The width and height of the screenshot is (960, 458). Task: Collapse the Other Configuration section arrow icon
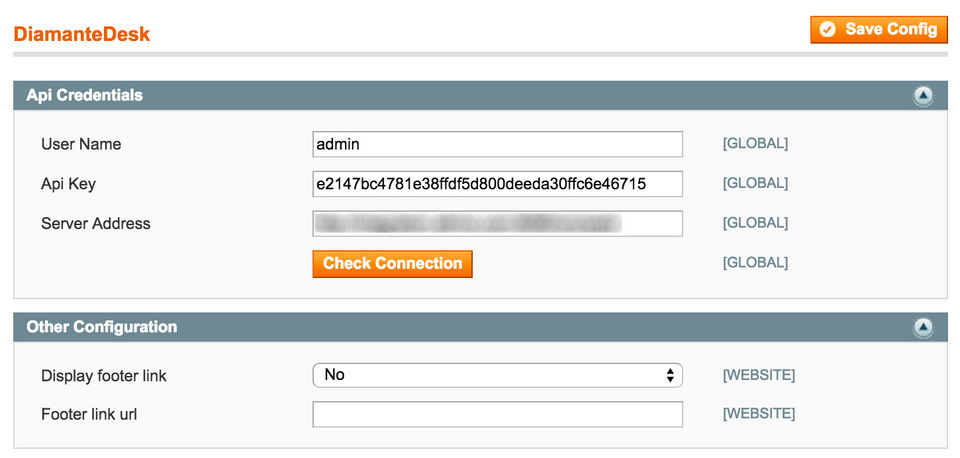[x=923, y=327]
